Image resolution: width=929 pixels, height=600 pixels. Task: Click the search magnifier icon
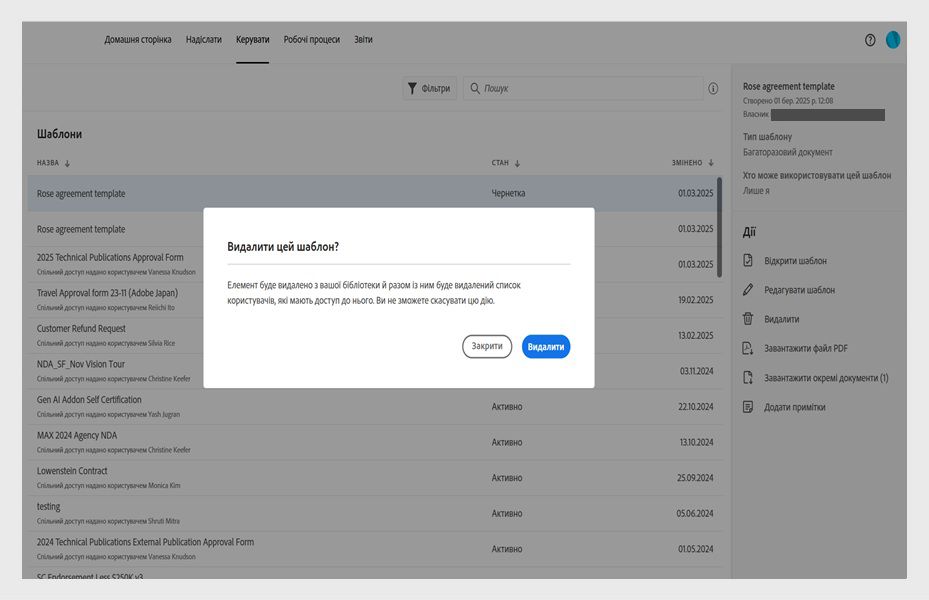tap(475, 88)
